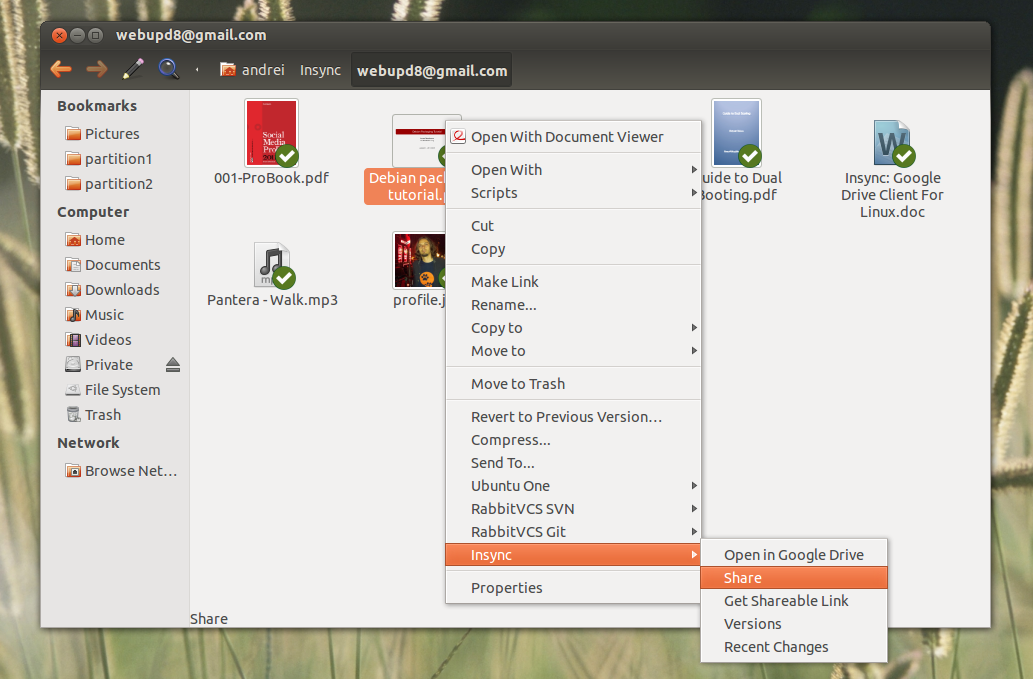
Task: Open Downloads in the sidebar
Action: pyautogui.click(x=112, y=290)
